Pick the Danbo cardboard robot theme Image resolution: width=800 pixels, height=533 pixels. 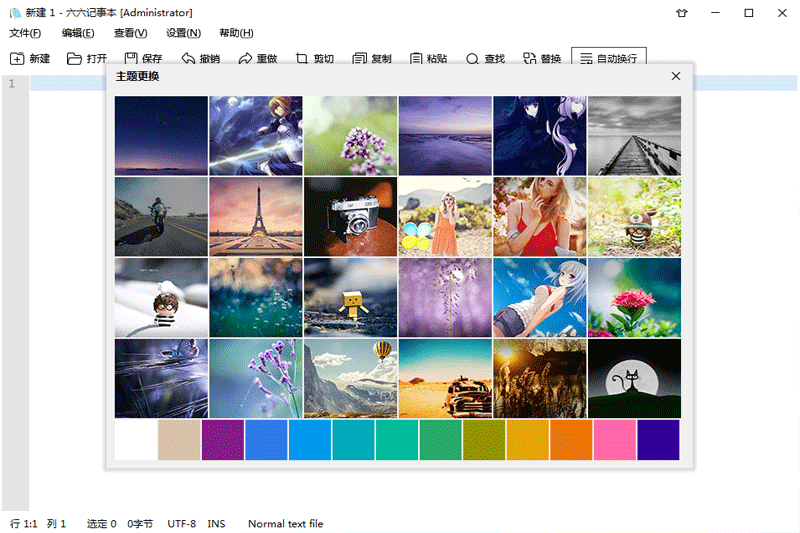click(x=351, y=297)
